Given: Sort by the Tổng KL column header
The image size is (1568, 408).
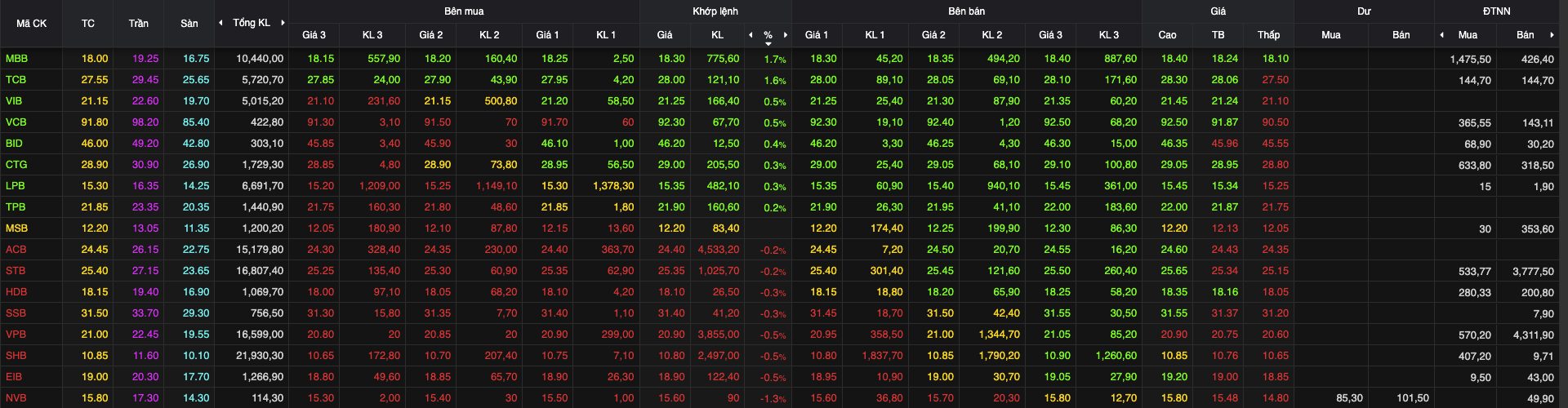Looking at the screenshot, I should [252, 23].
